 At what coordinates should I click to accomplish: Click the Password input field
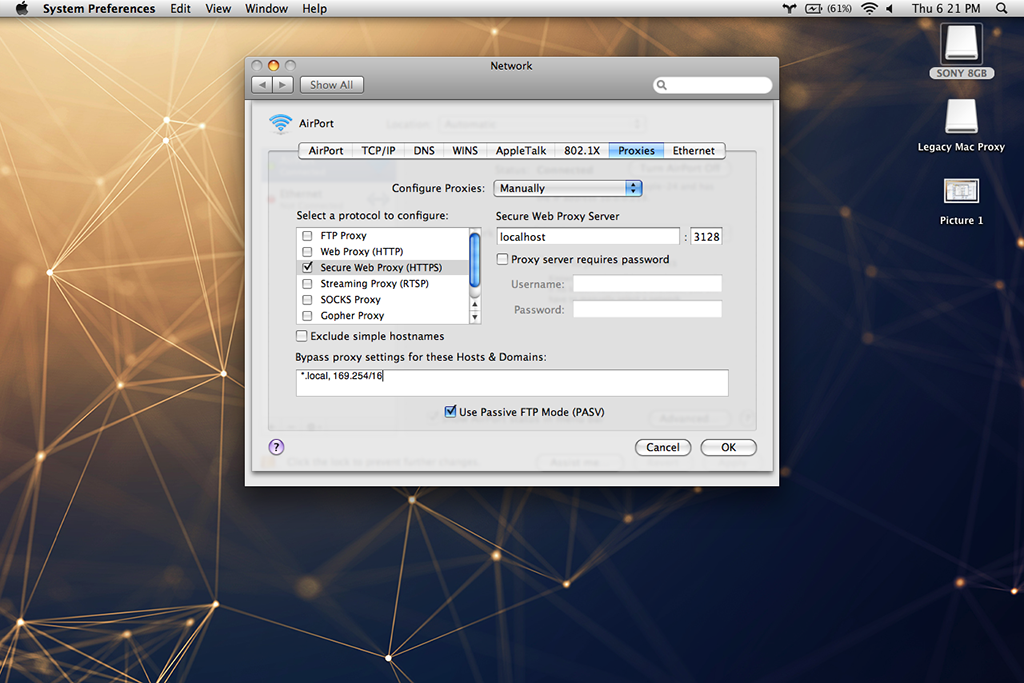click(x=647, y=310)
